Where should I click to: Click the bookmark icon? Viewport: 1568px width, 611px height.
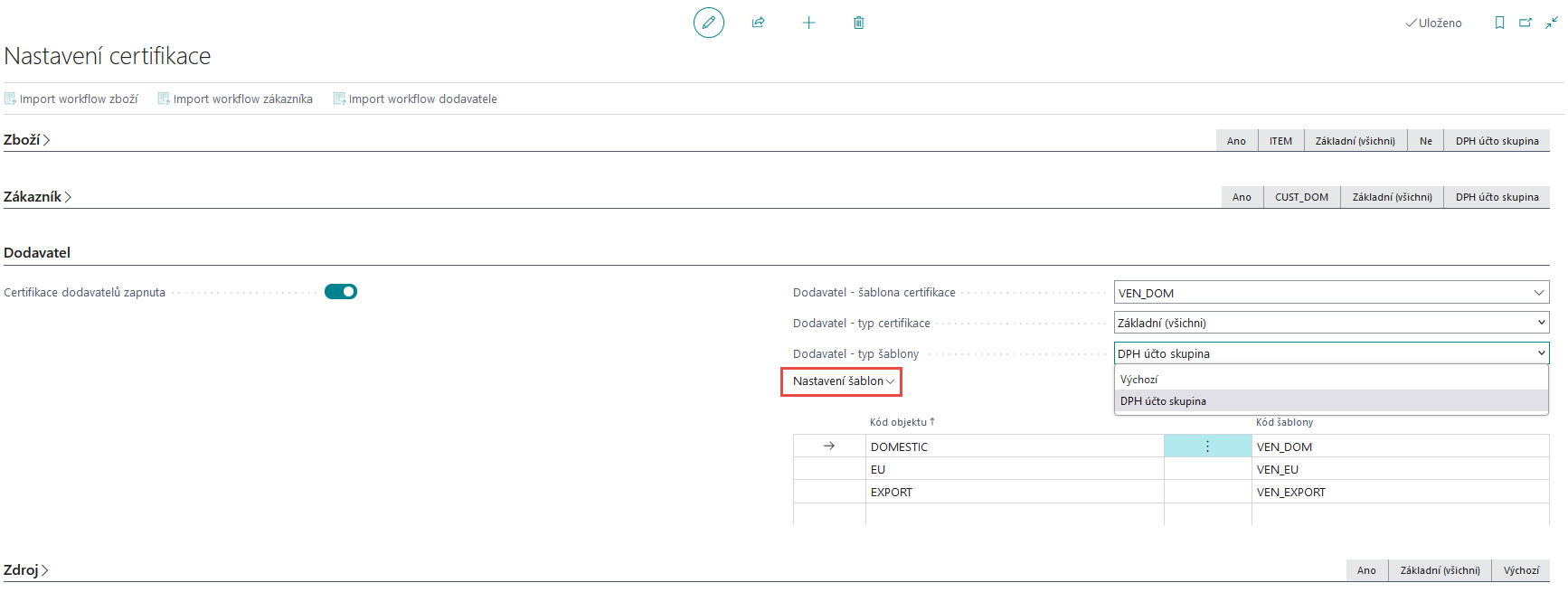pyautogui.click(x=1499, y=23)
